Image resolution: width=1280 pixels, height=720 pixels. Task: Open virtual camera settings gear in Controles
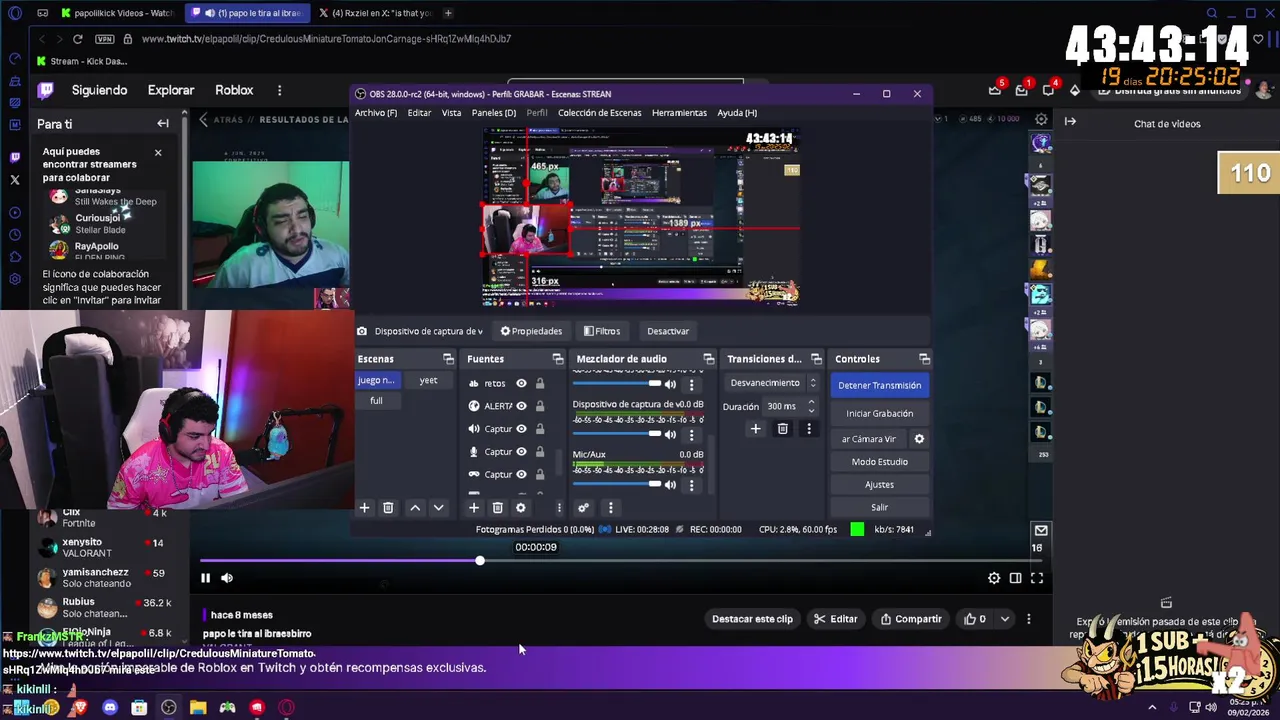[919, 439]
